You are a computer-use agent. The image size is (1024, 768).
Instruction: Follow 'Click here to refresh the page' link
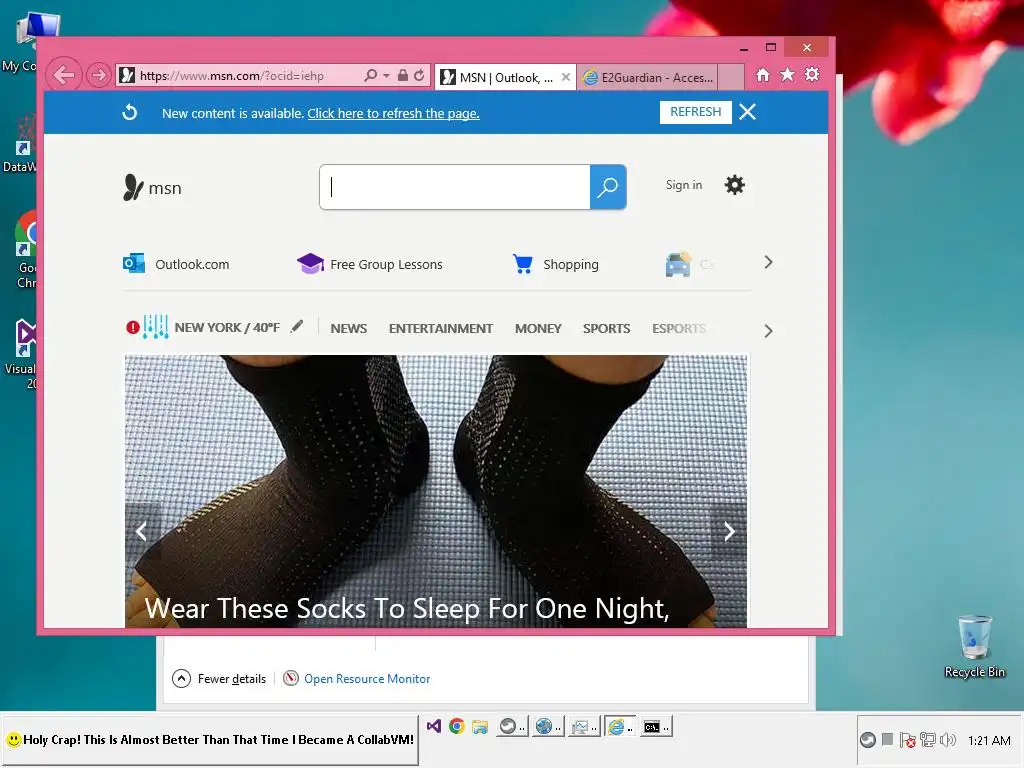coord(393,114)
